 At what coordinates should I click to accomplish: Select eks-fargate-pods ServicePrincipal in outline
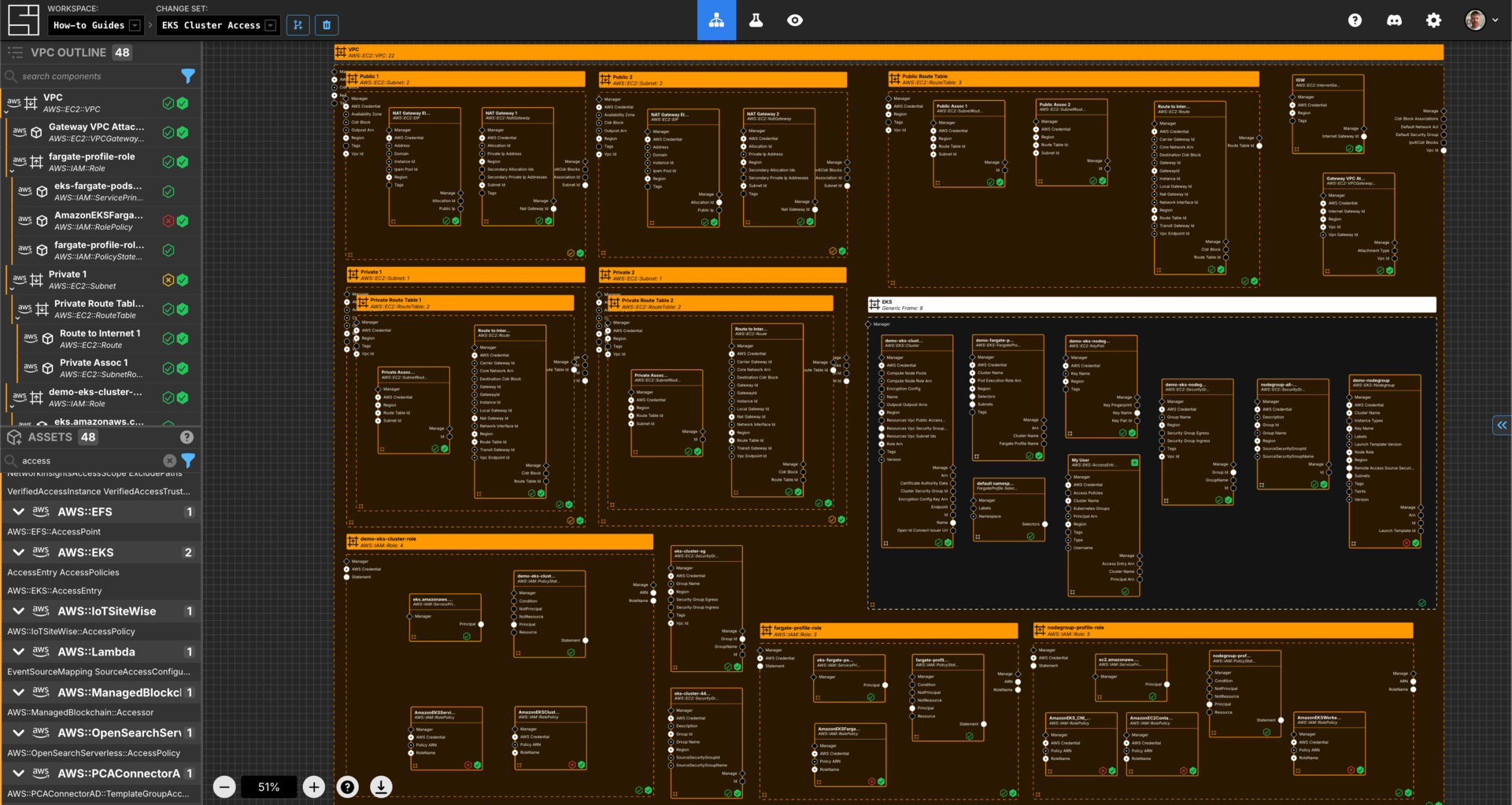coord(101,191)
